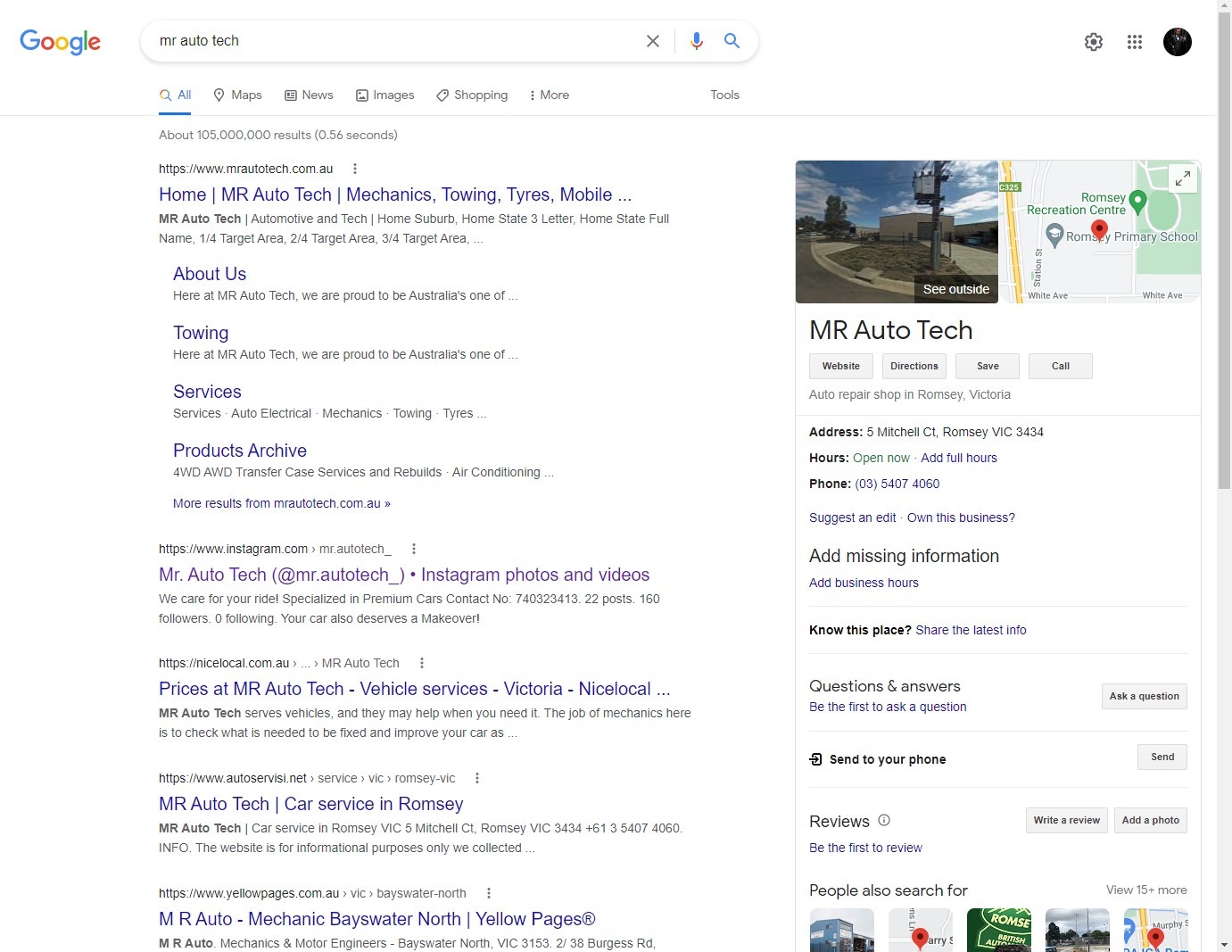
Task: Click Add a photo button
Action: point(1151,820)
